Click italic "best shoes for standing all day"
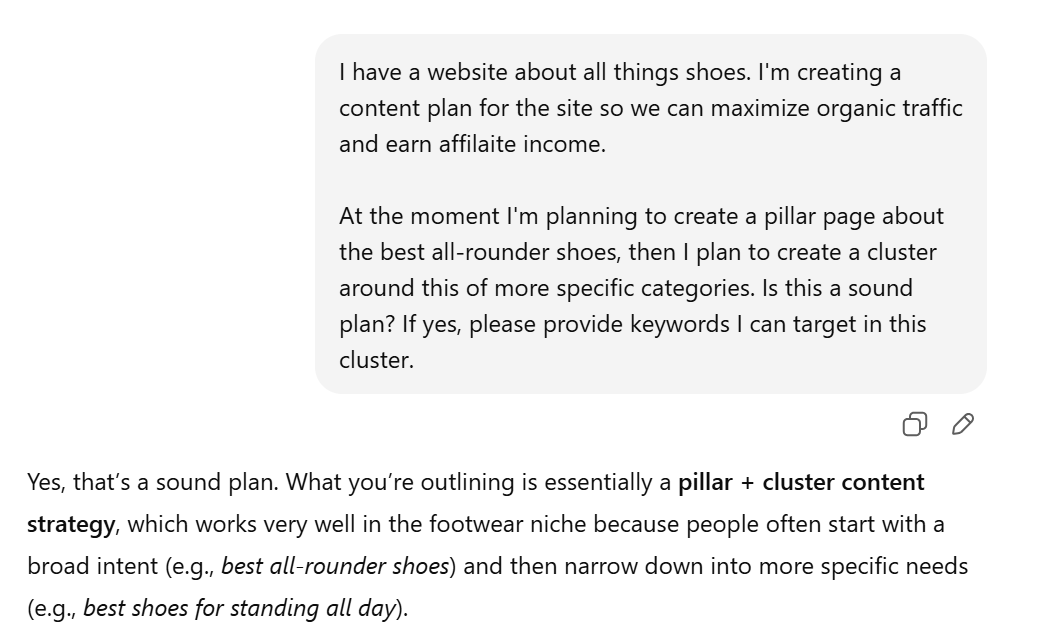Screen dimensions: 1037x640 click(240, 608)
